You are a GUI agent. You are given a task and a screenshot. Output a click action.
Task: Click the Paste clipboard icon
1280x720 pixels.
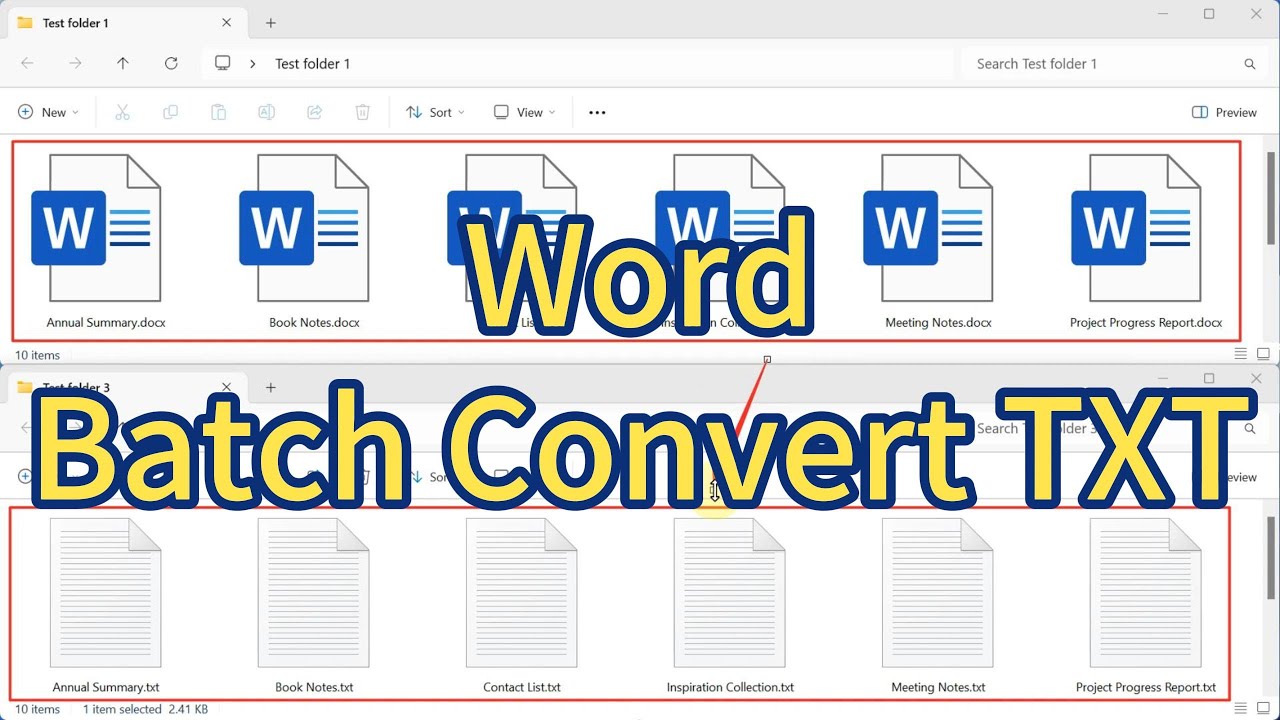coord(218,112)
